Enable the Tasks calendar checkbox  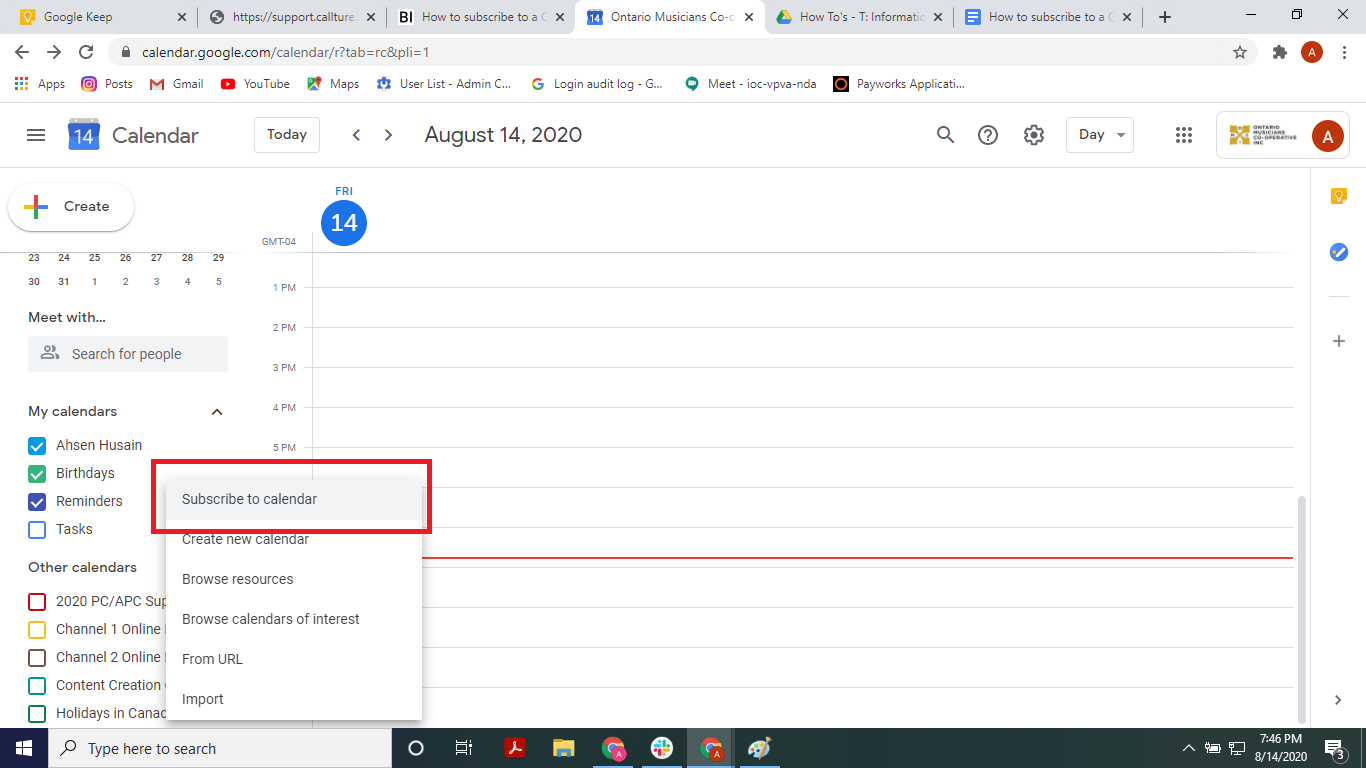pos(37,530)
